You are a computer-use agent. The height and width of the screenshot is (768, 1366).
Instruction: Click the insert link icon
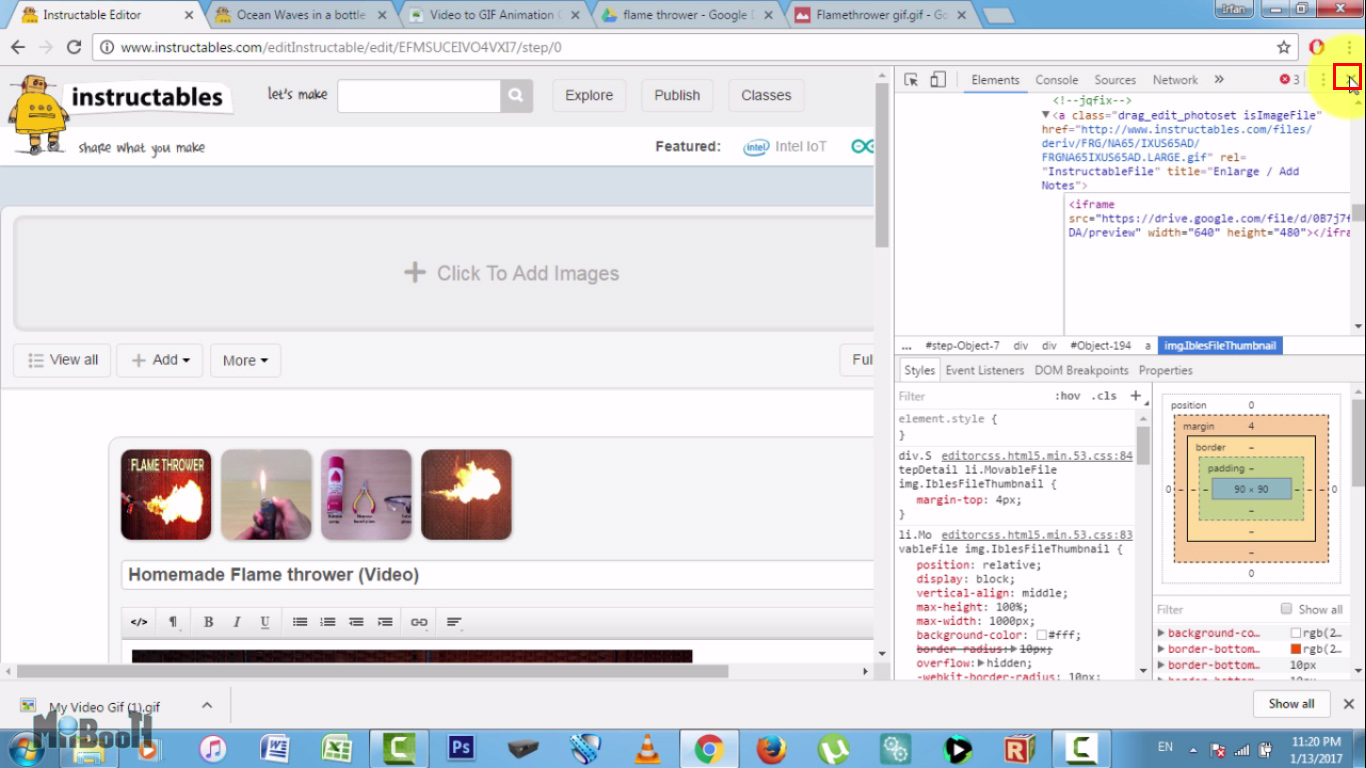419,622
